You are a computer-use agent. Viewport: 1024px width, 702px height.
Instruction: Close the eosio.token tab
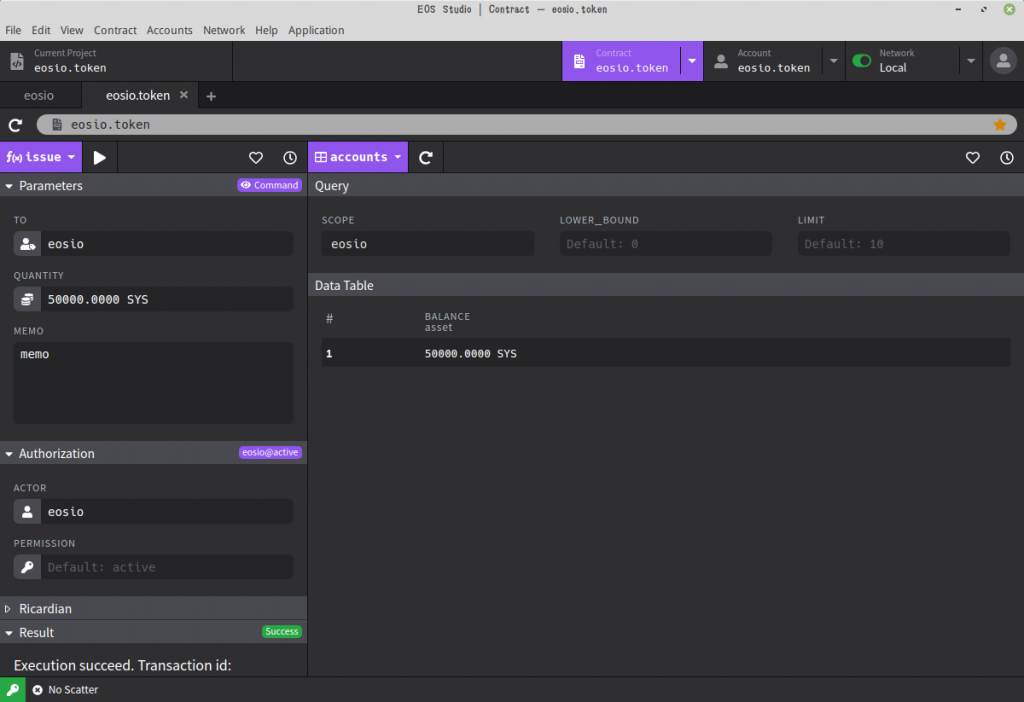click(x=184, y=95)
